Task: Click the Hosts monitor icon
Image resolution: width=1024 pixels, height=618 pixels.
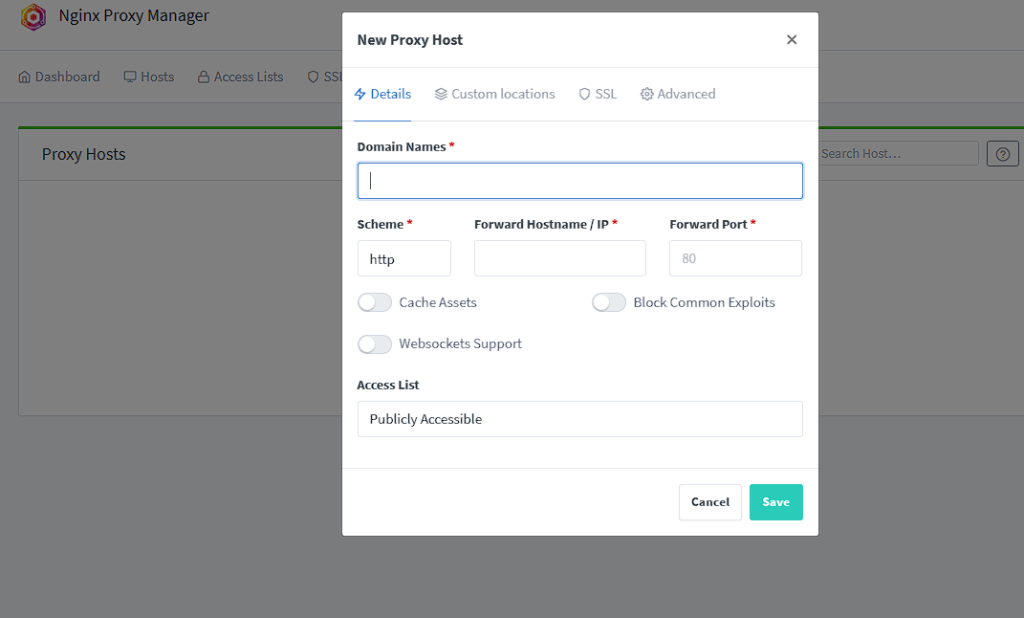Action: [x=130, y=77]
